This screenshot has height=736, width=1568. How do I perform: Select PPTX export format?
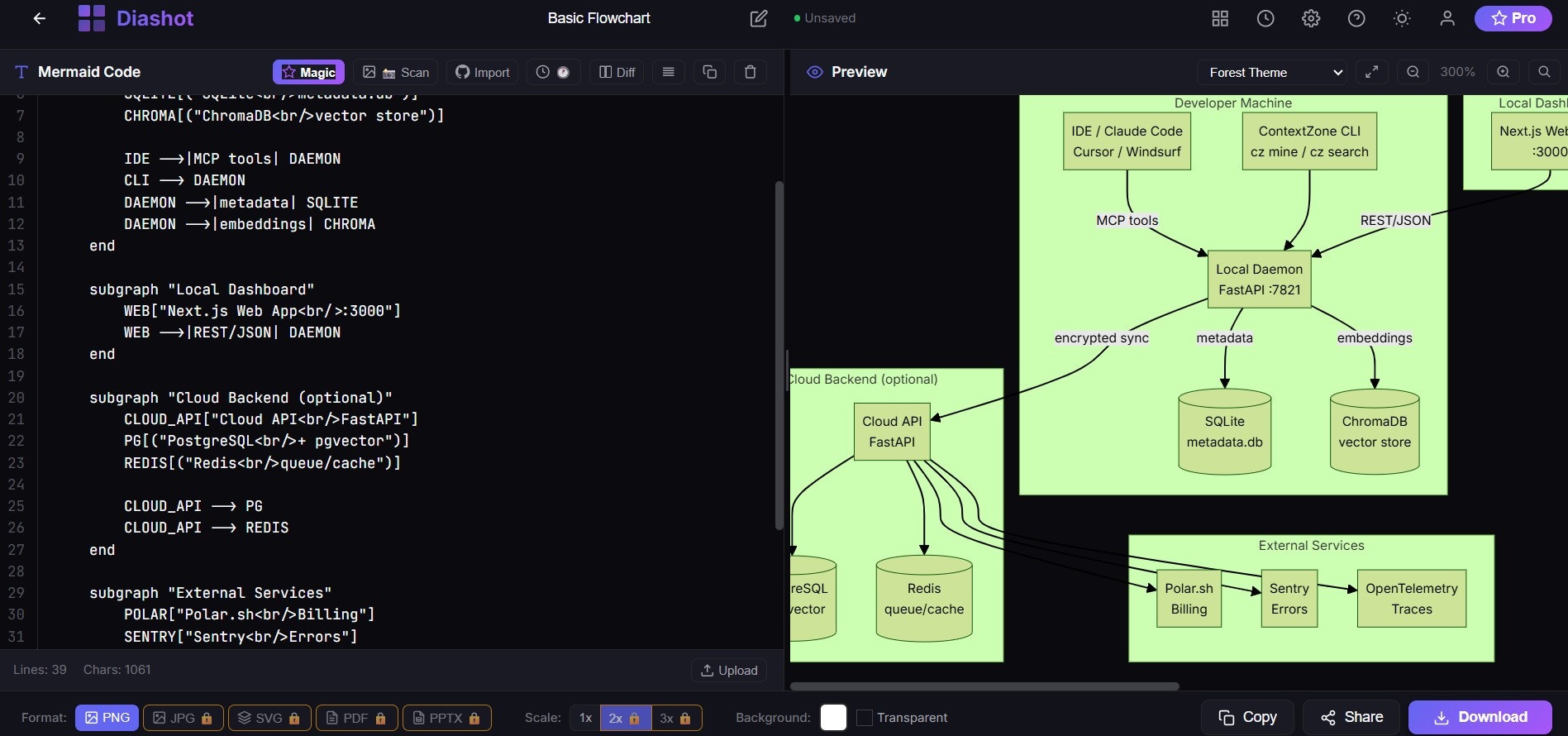(447, 717)
